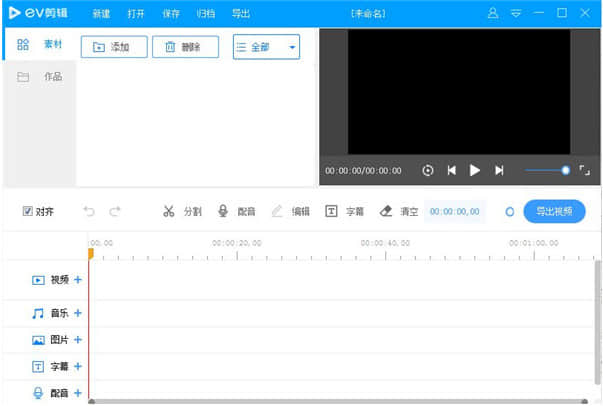Click the add (添加) material button
Viewport: 603px width, 406px height.
coord(114,47)
